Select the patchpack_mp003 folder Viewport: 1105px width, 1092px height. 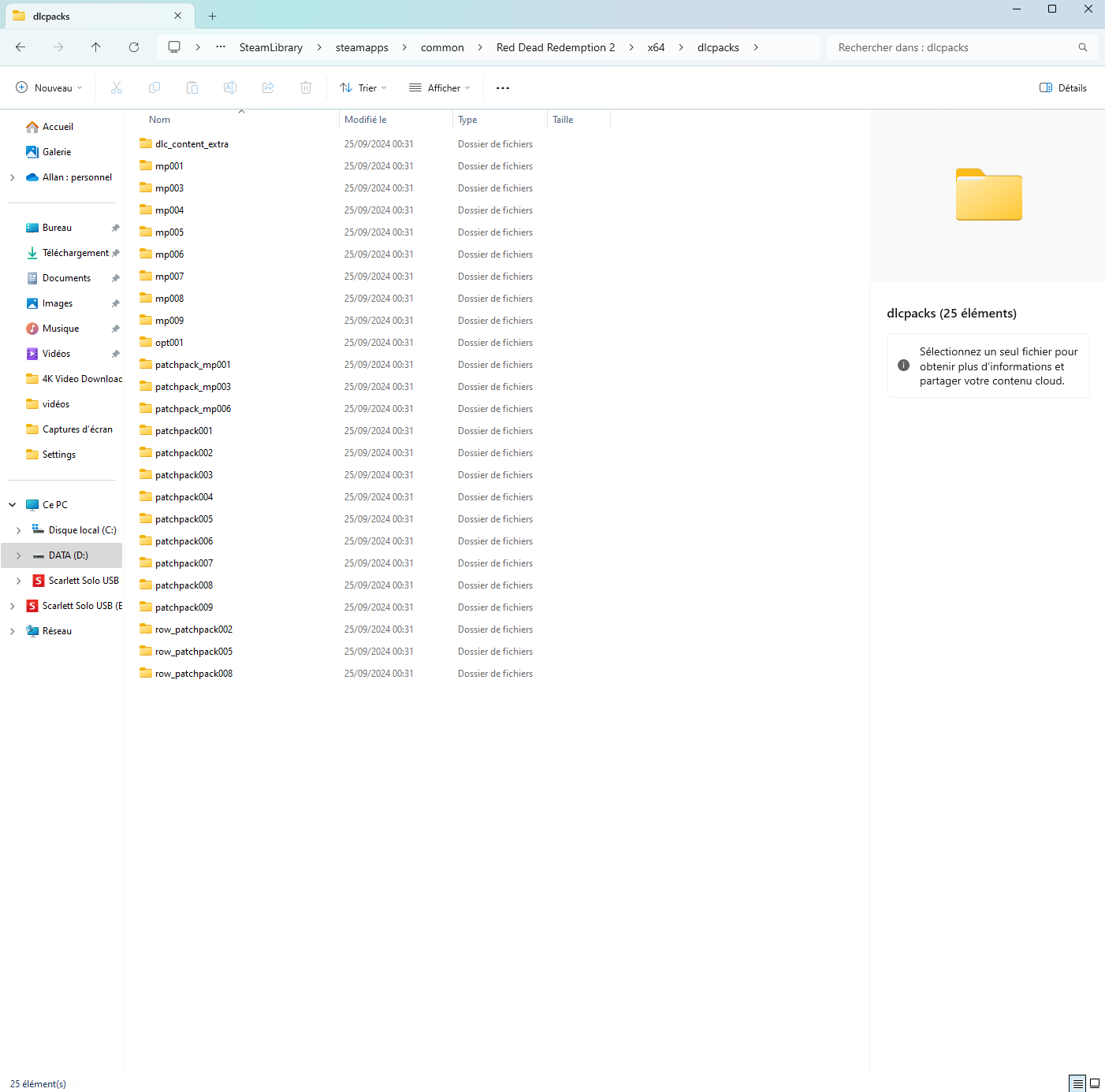click(x=193, y=387)
